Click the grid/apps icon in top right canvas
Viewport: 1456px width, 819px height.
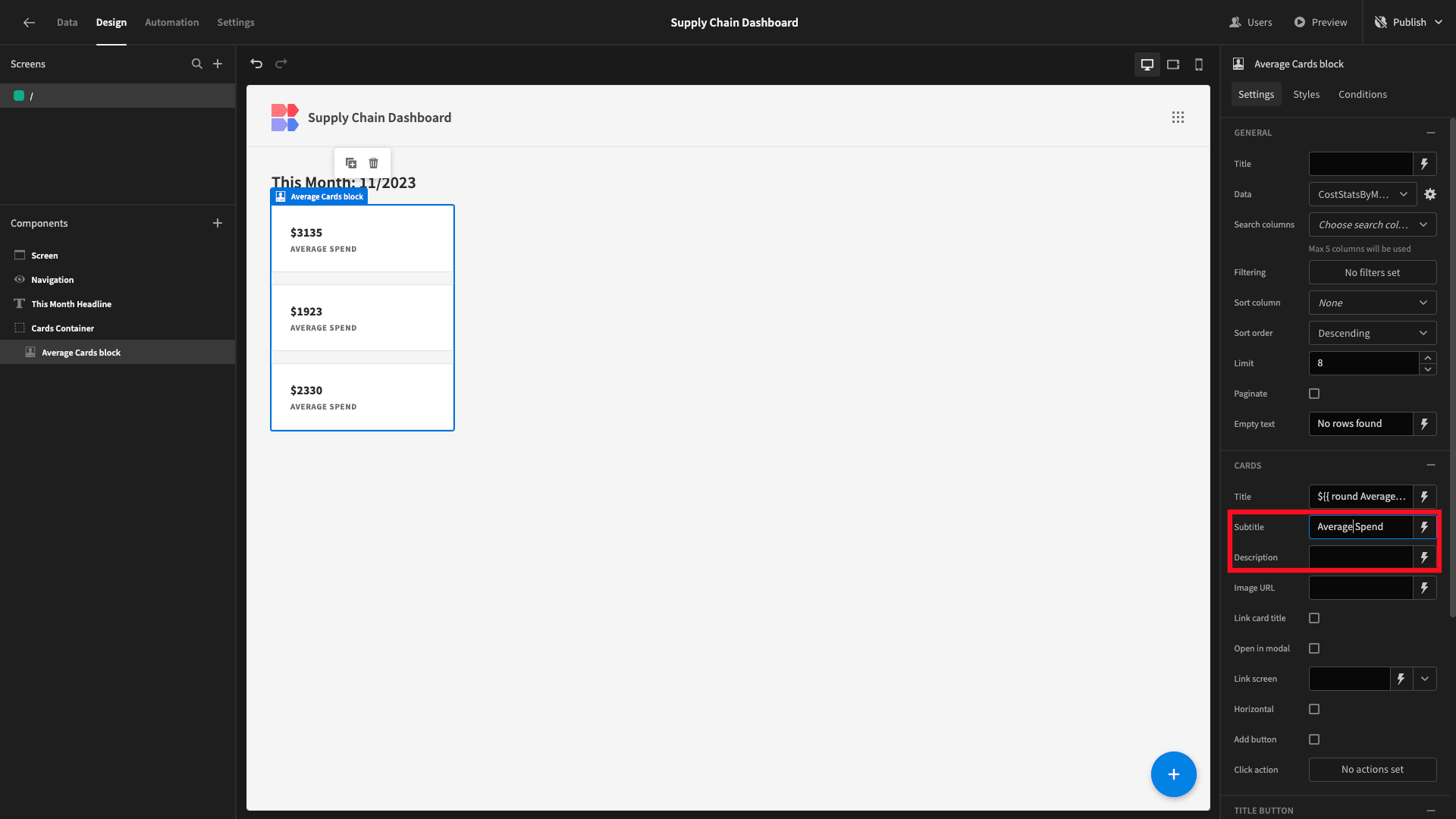1178,117
